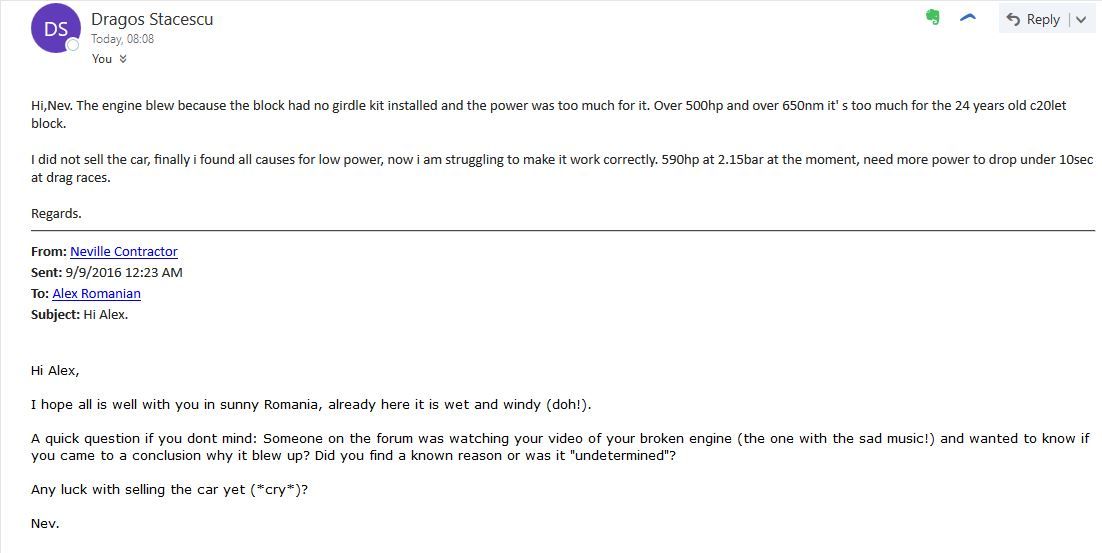
Task: Open the DS sender avatar
Action: (56, 28)
